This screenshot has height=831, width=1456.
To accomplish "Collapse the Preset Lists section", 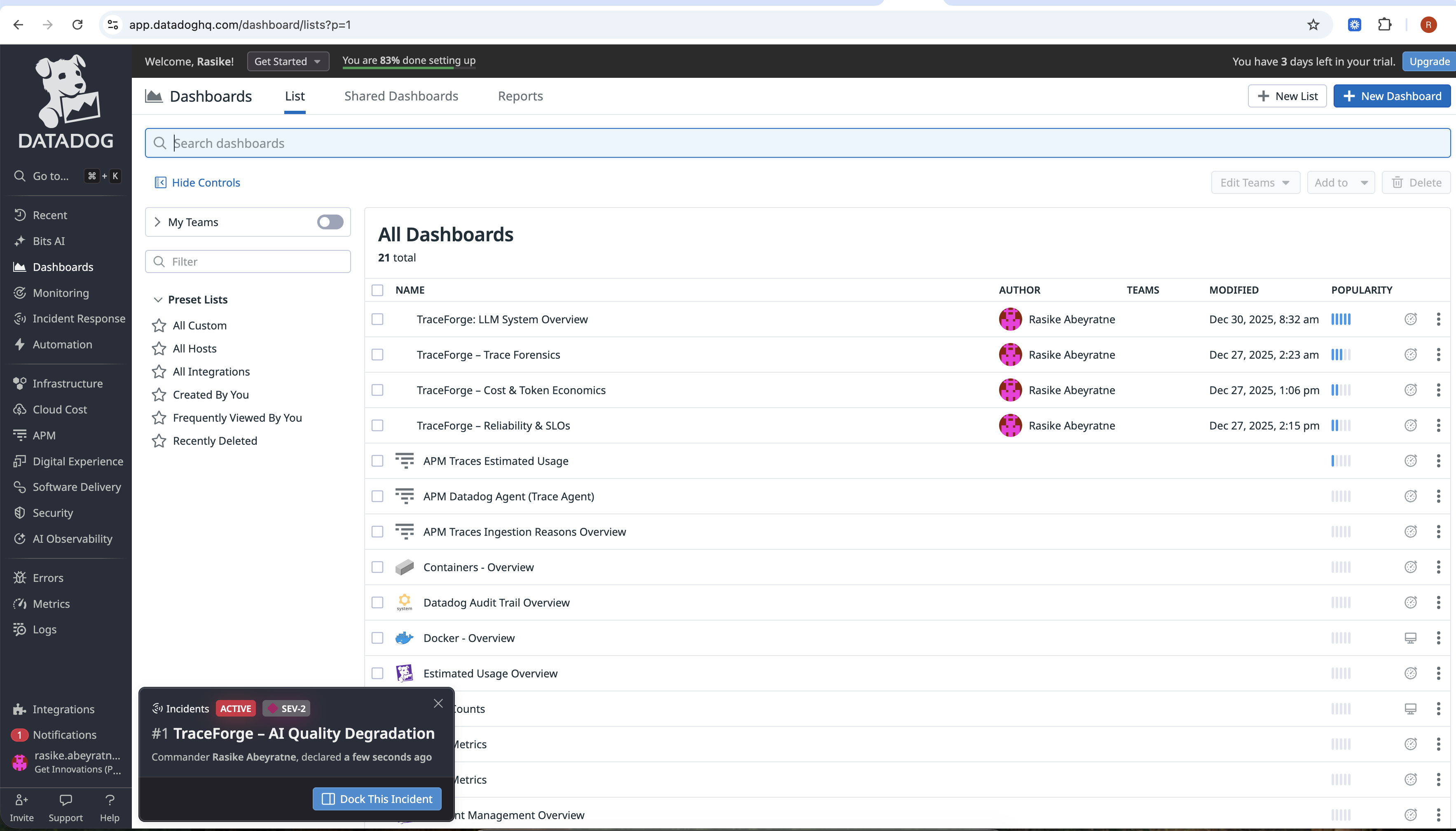I will pos(158,300).
